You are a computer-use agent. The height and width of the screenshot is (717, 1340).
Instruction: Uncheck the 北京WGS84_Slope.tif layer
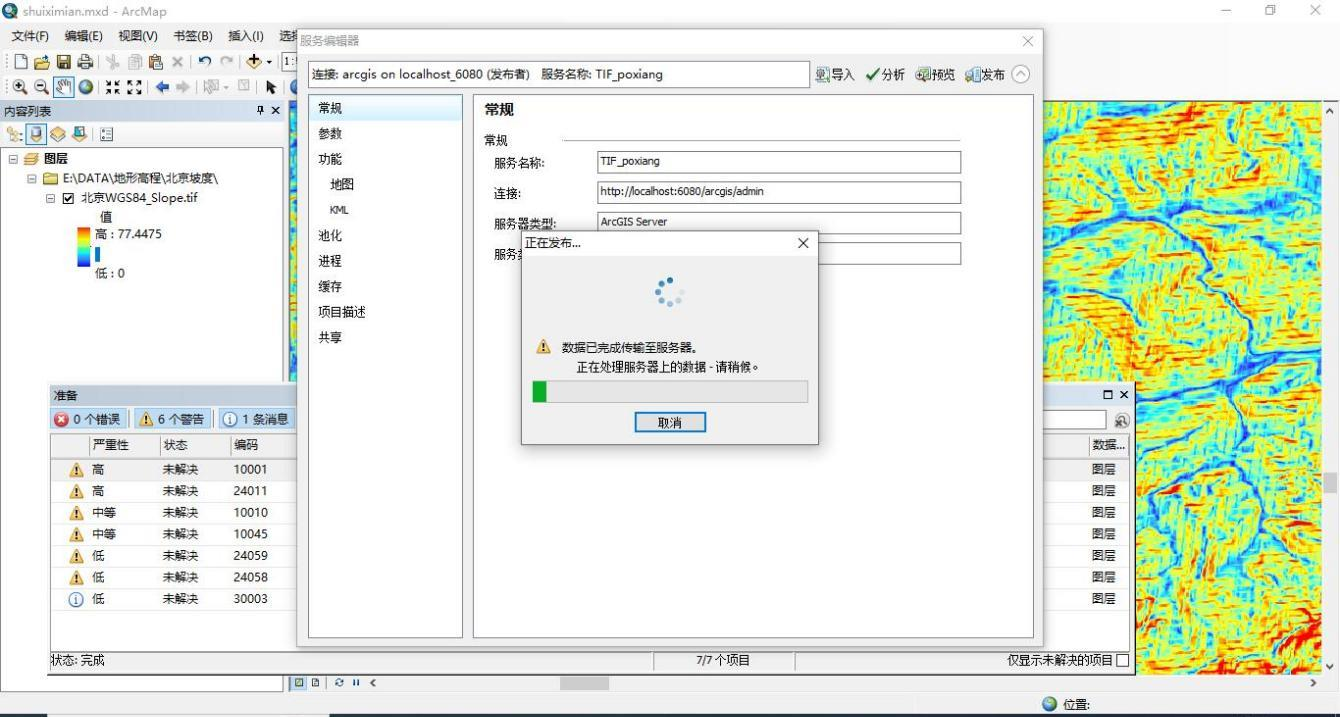click(68, 197)
